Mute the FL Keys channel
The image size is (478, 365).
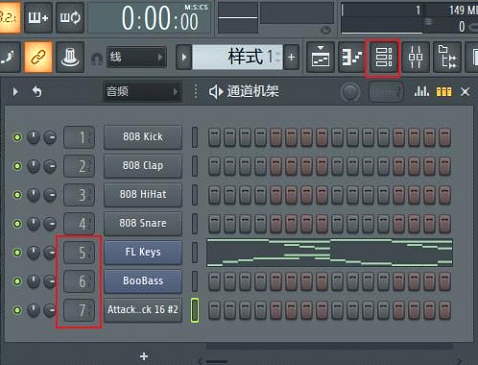17,252
